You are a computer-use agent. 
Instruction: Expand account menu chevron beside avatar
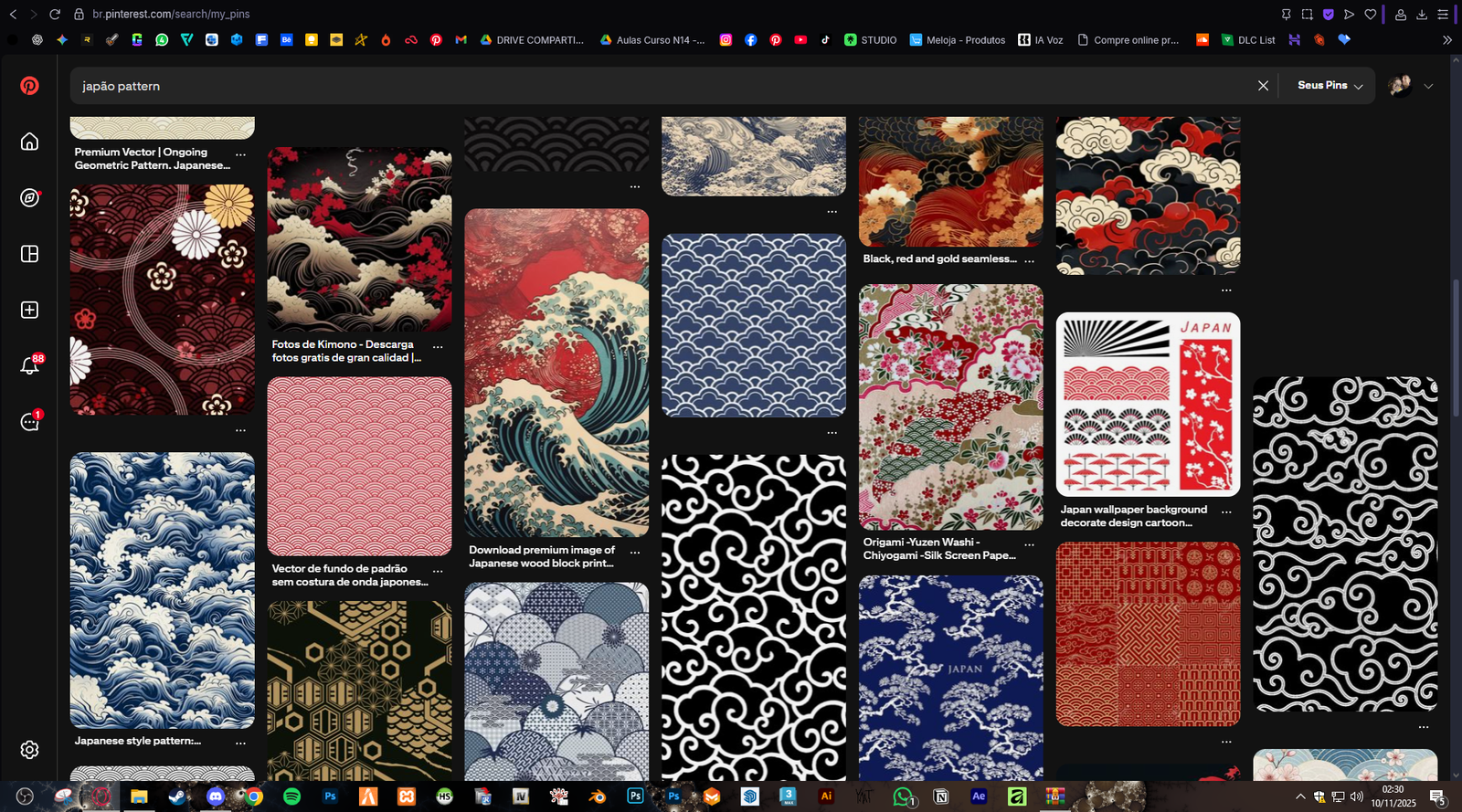coord(1428,86)
